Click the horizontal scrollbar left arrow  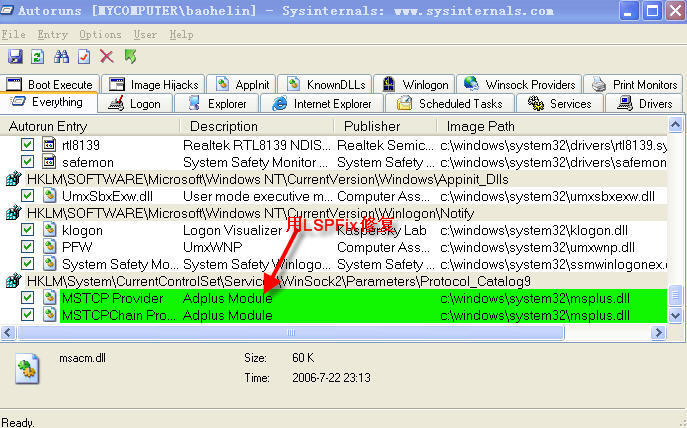click(7, 332)
